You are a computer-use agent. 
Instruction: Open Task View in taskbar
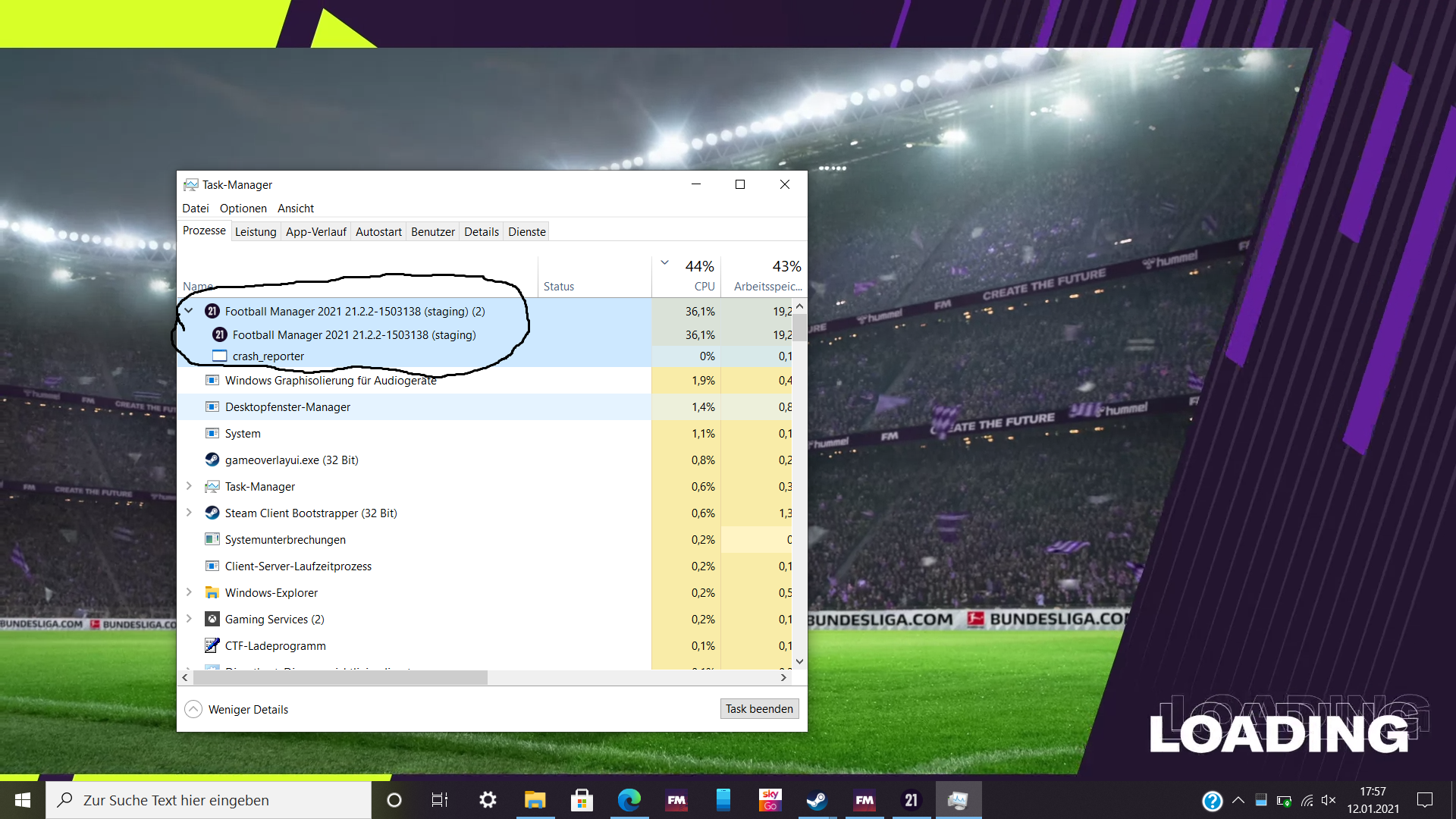(440, 800)
